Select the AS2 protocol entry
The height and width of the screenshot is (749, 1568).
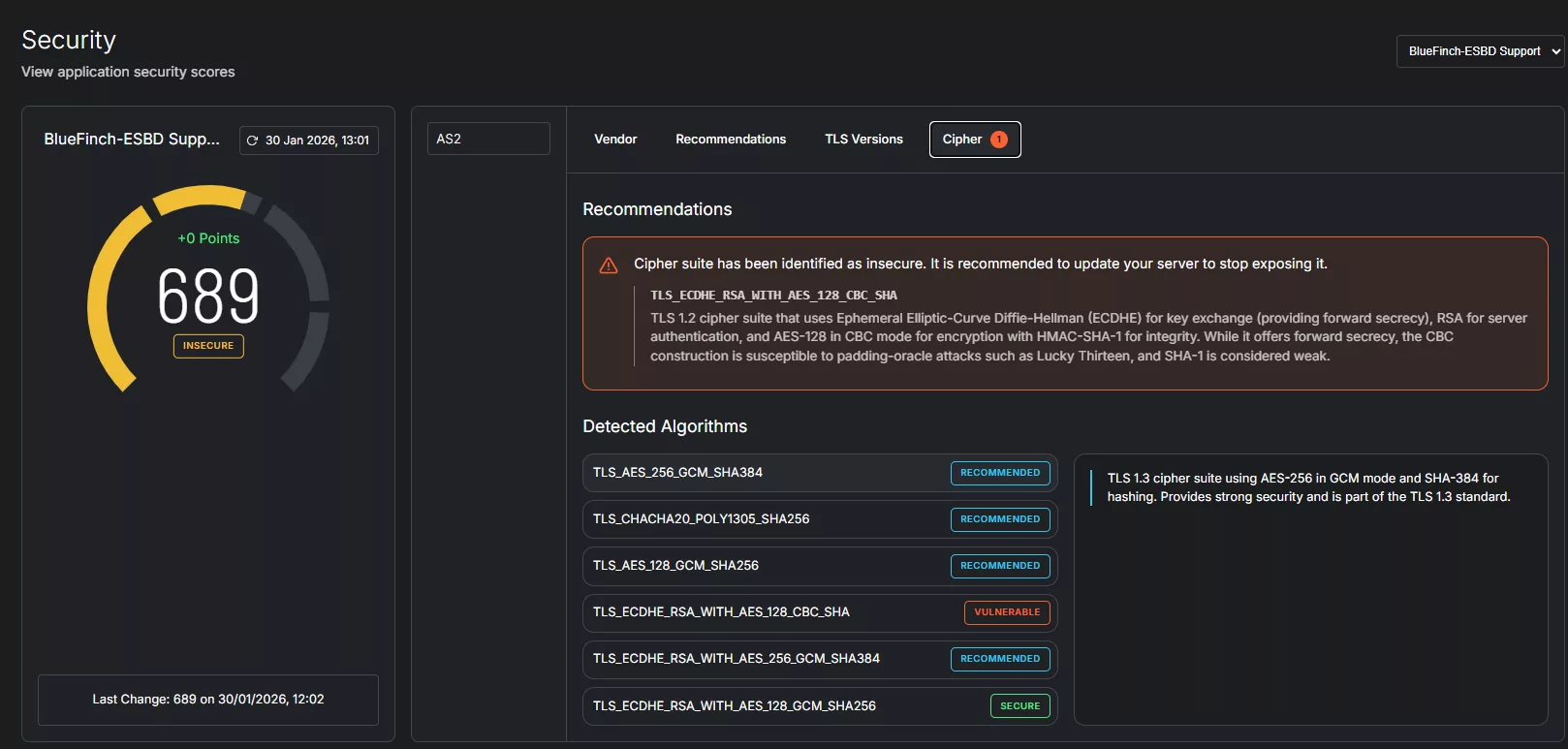(488, 139)
